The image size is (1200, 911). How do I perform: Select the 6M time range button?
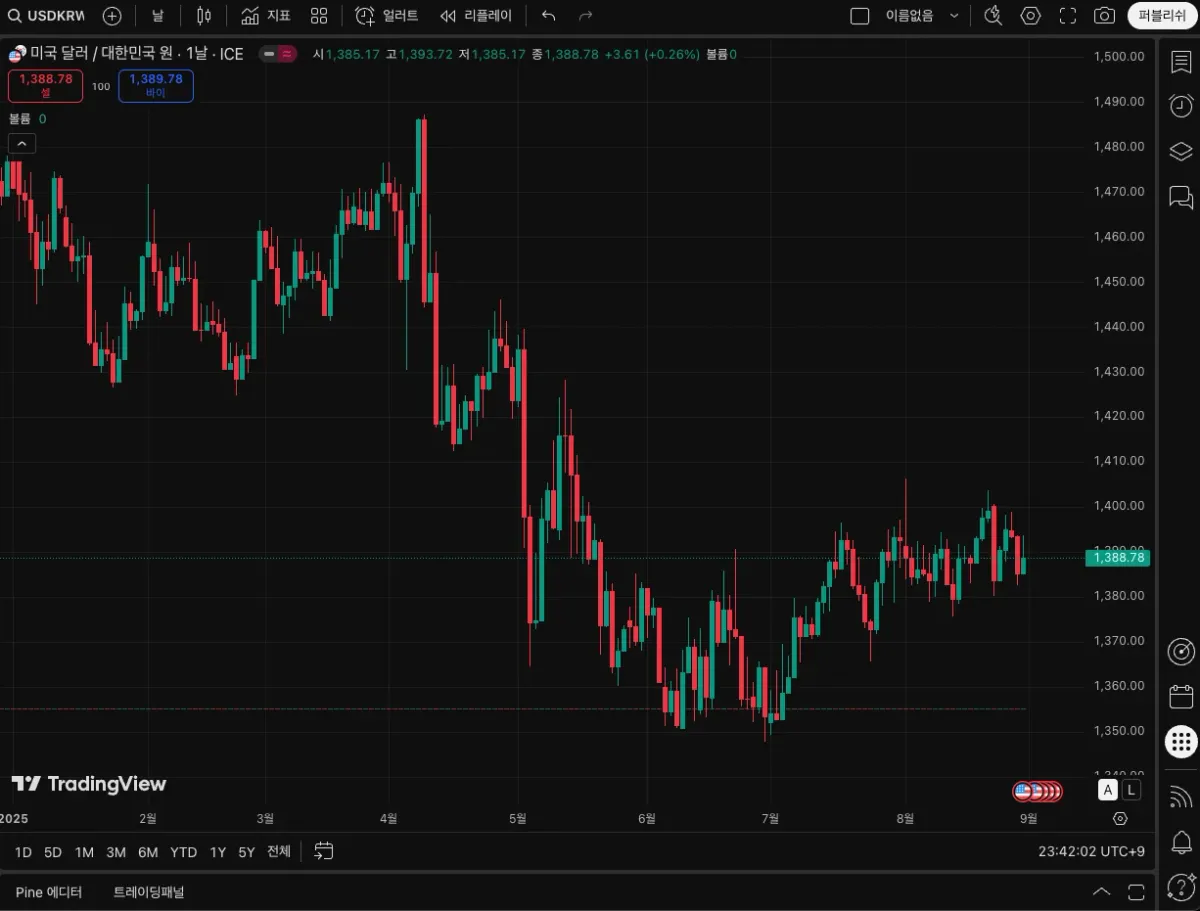(x=148, y=852)
